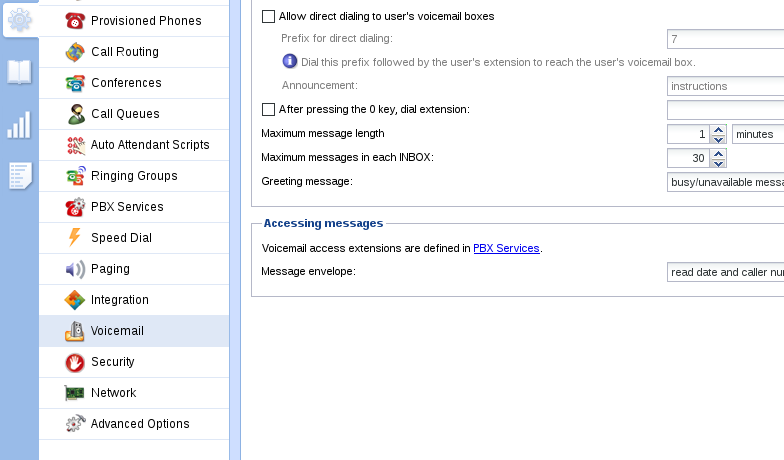
Task: Increase maximum message length value
Action: pyautogui.click(x=718, y=129)
